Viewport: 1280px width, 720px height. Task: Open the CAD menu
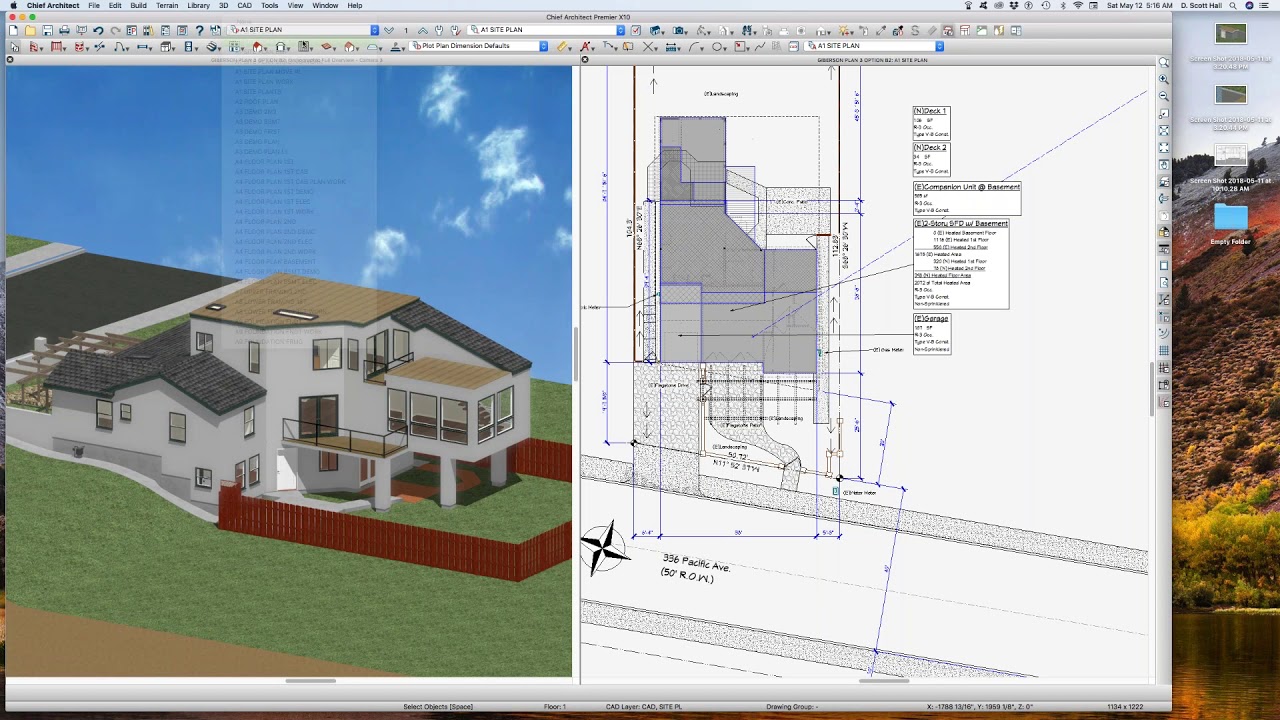click(x=244, y=5)
